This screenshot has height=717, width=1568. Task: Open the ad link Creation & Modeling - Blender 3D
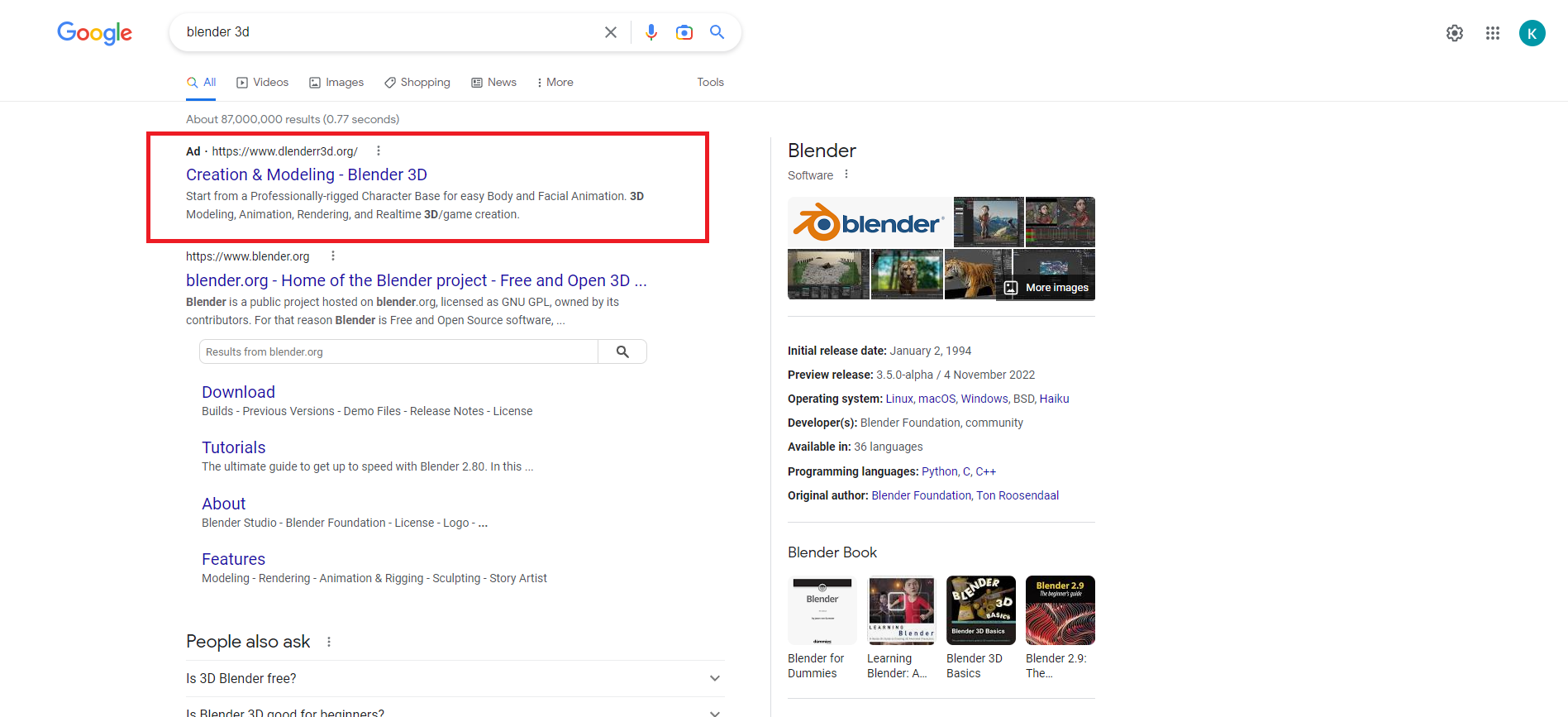click(x=307, y=174)
